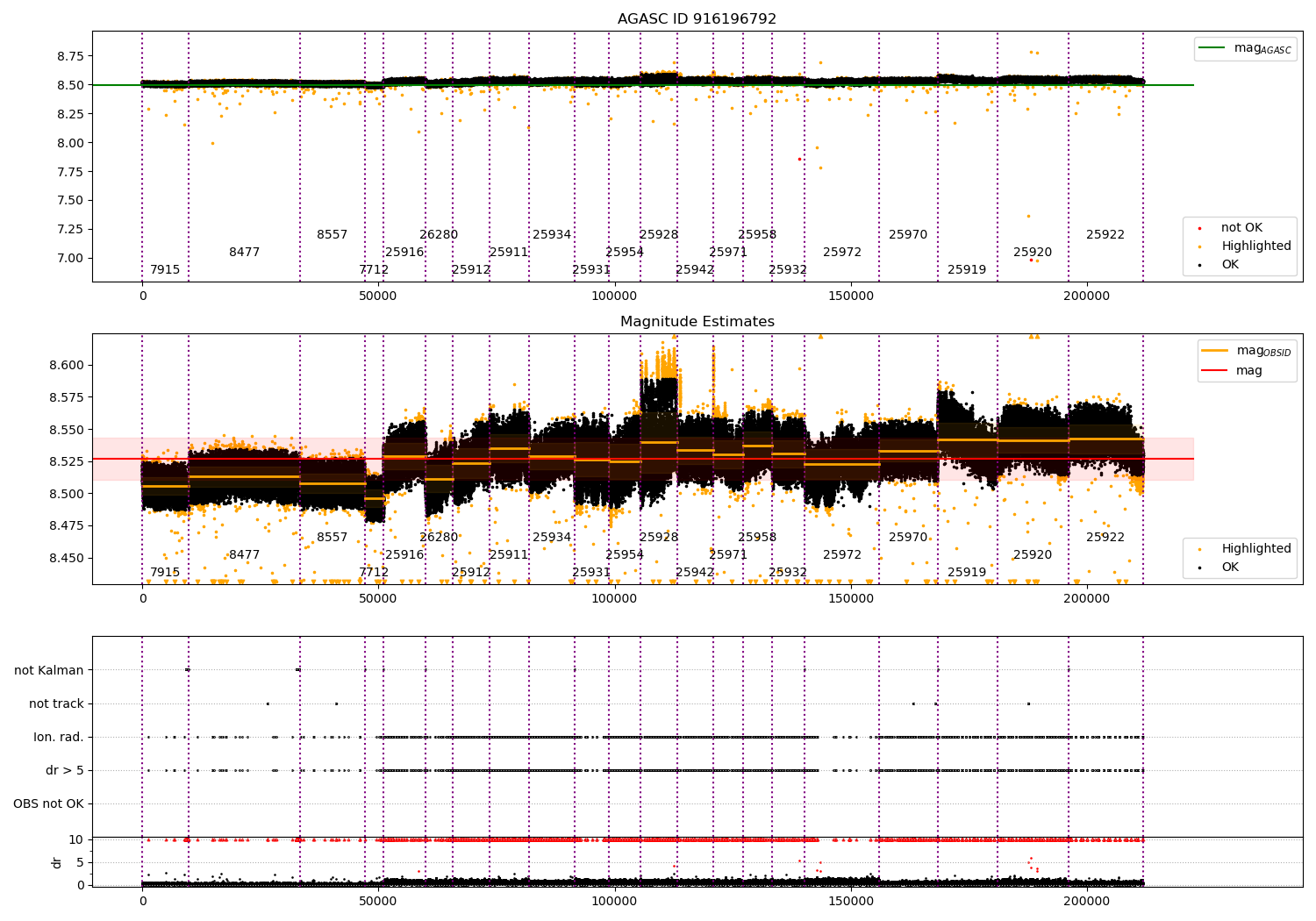The image size is (1316, 921).
Task: Click 'OK' entry in the middle plot legend
Action: coord(1230,568)
